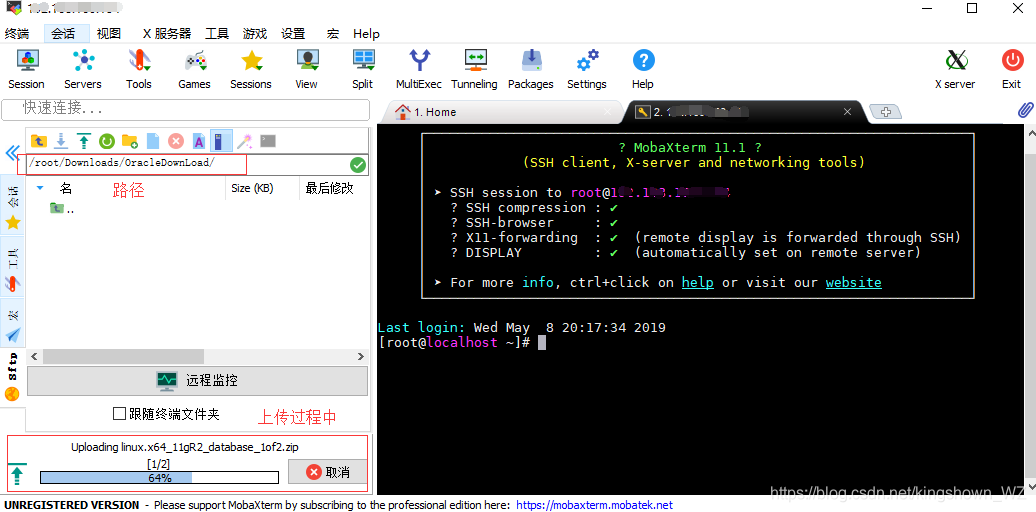Click the name column sort arrow

pyautogui.click(x=40, y=188)
